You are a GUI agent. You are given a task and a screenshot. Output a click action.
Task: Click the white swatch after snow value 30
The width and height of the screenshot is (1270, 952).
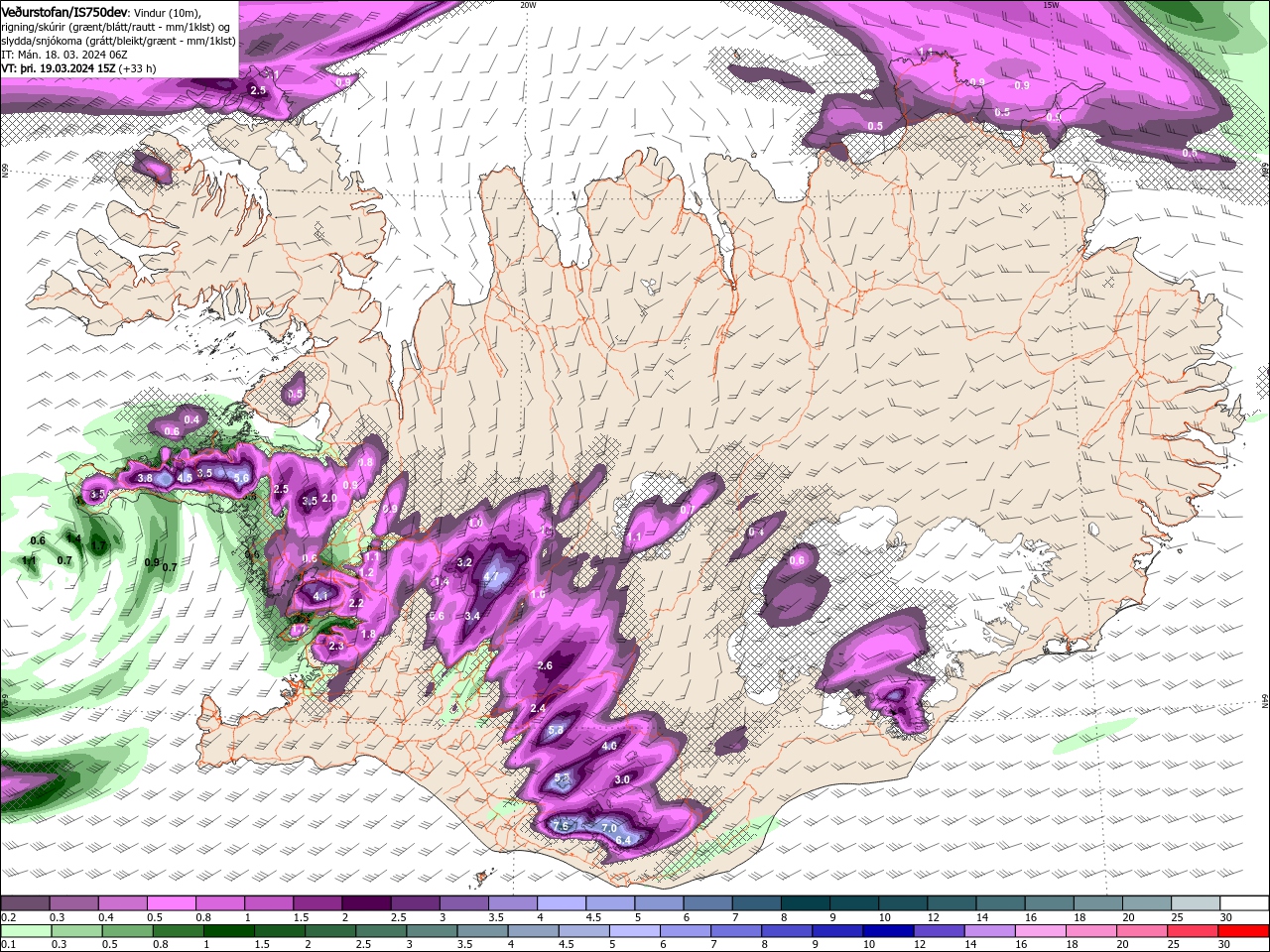(x=1244, y=903)
